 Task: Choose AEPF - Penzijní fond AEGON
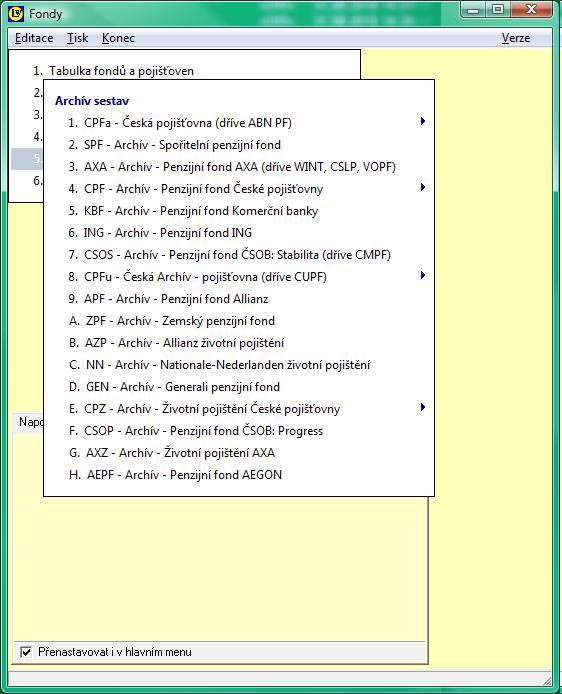pos(175,475)
